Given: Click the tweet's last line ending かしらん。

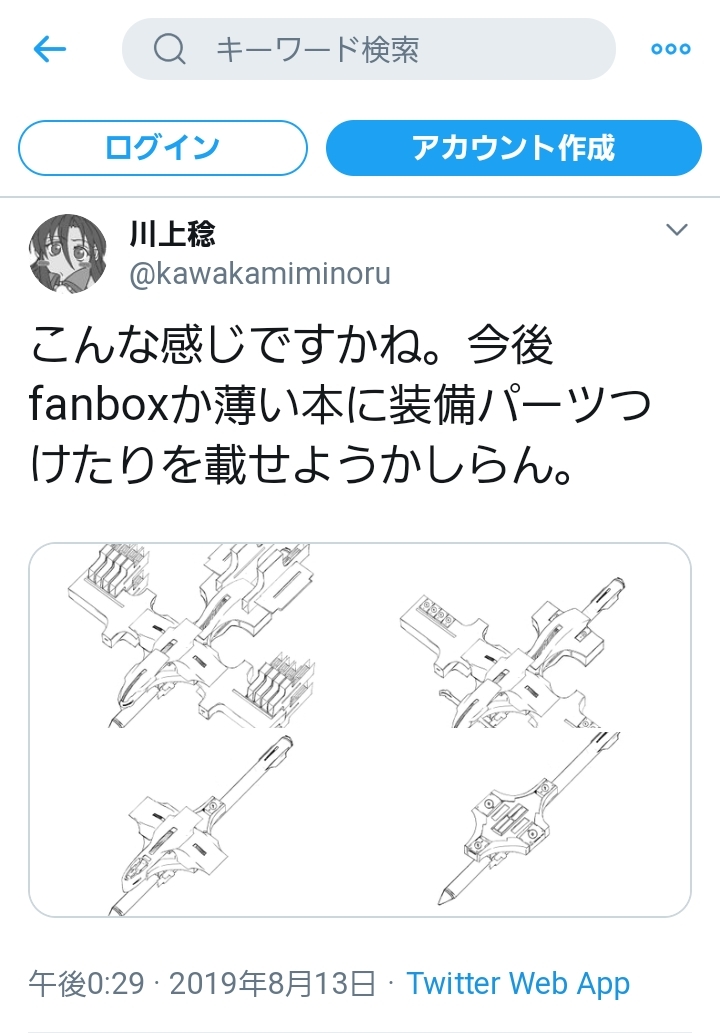Looking at the screenshot, I should pyautogui.click(x=300, y=465).
